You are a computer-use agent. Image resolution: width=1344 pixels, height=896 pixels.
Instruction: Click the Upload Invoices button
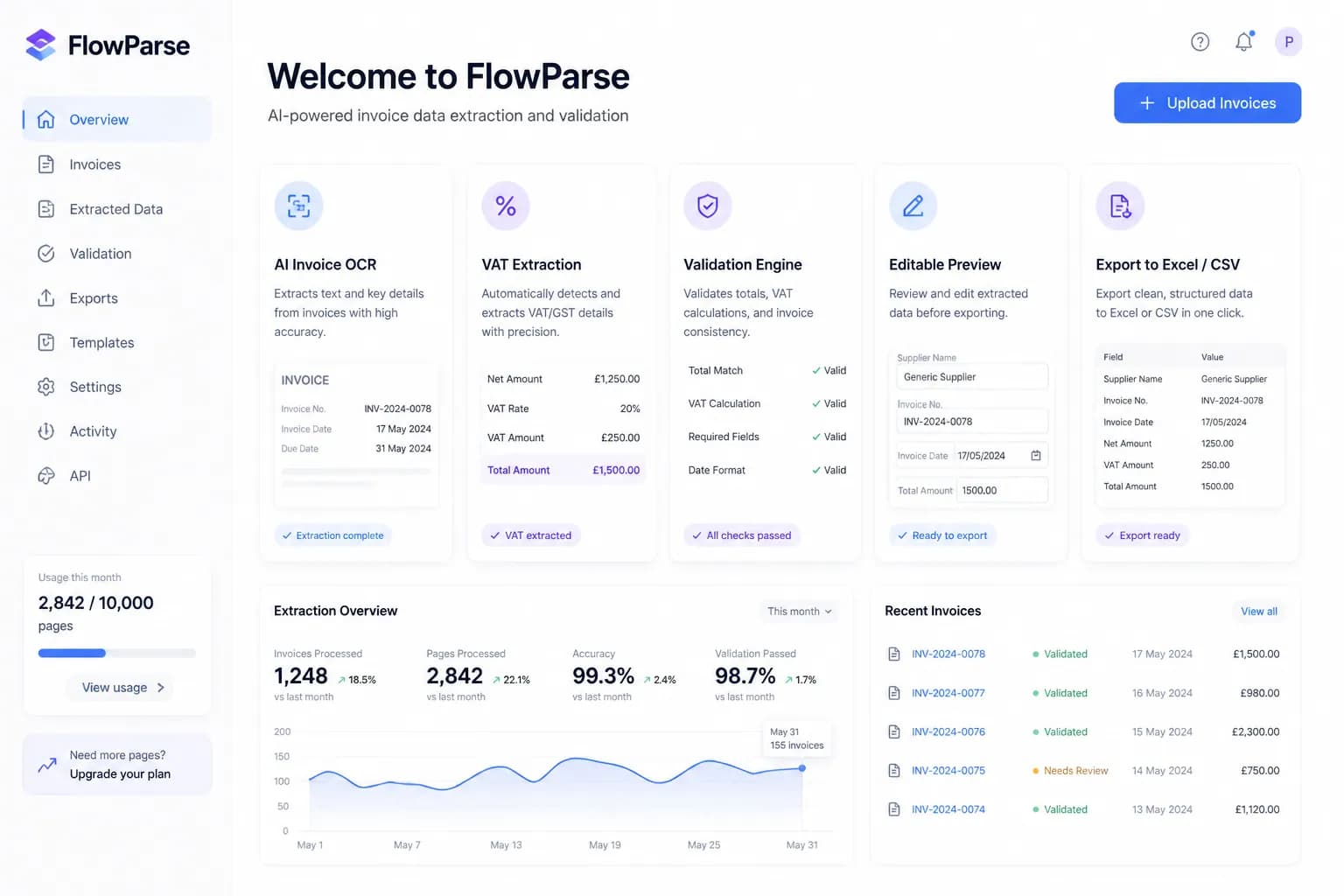coord(1207,103)
